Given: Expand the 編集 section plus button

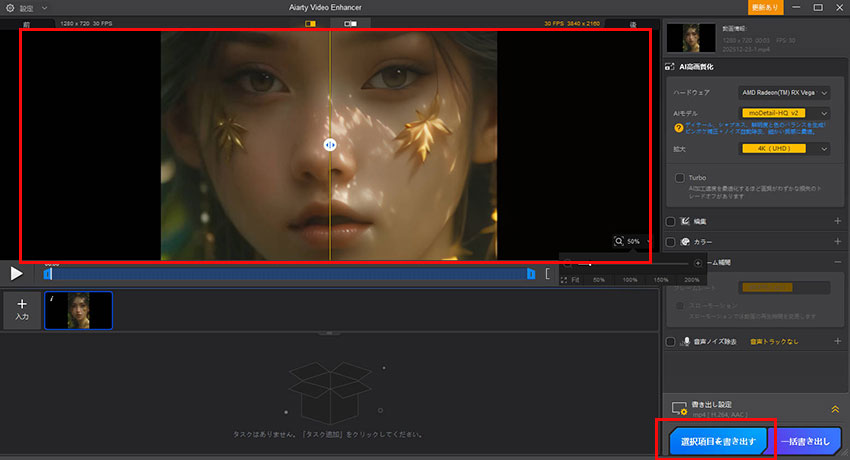Looking at the screenshot, I should point(838,221).
